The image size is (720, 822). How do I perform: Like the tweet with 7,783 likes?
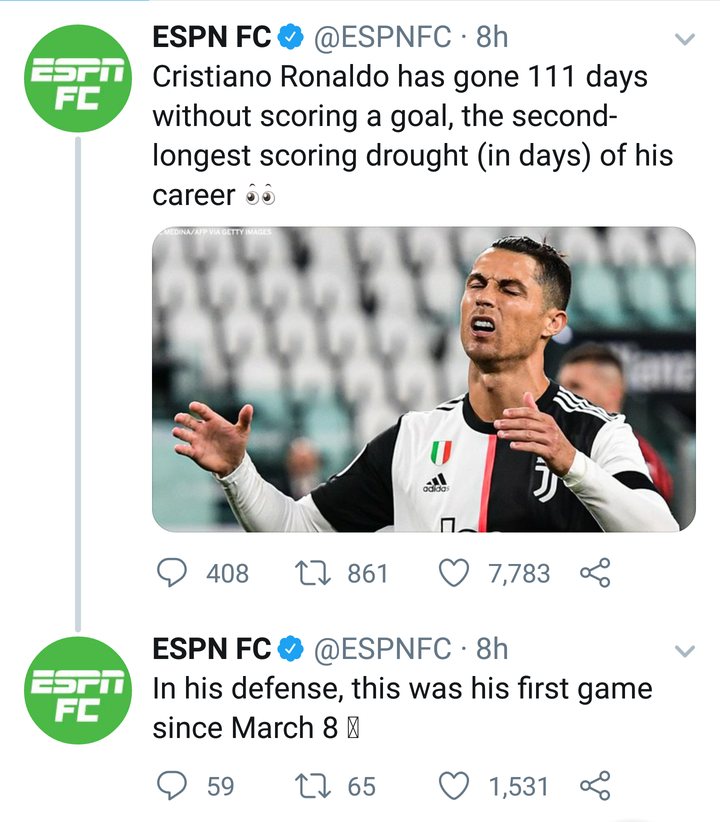[455, 573]
